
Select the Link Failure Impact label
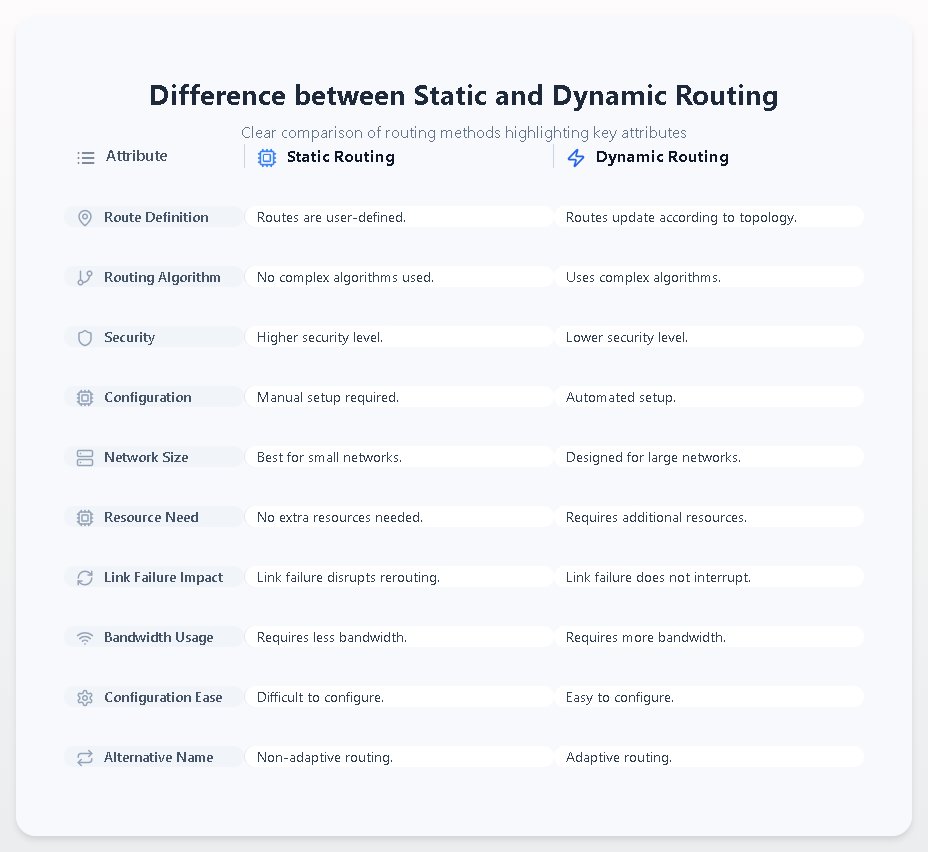(164, 577)
